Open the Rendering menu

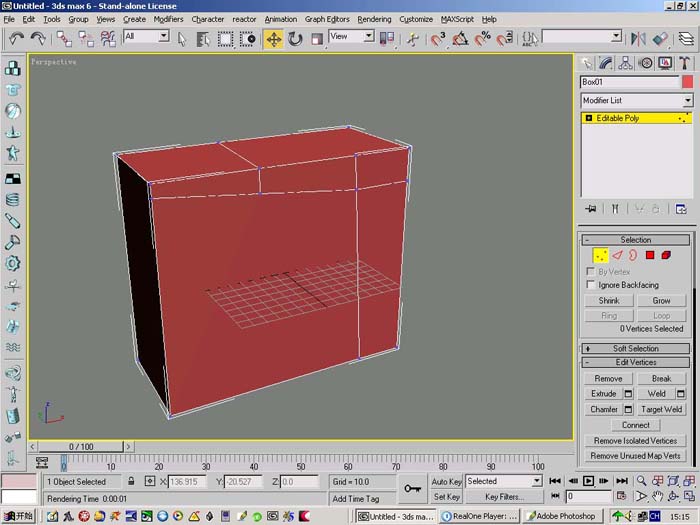pyautogui.click(x=374, y=19)
